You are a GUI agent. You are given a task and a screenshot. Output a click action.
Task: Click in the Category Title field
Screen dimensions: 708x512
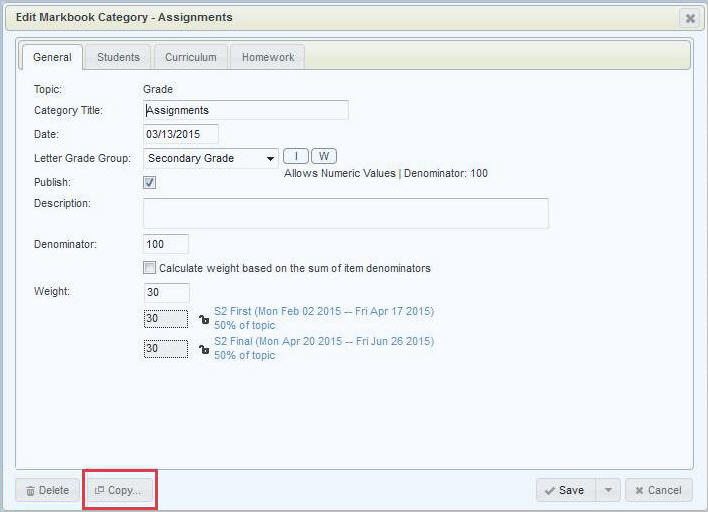(x=246, y=110)
